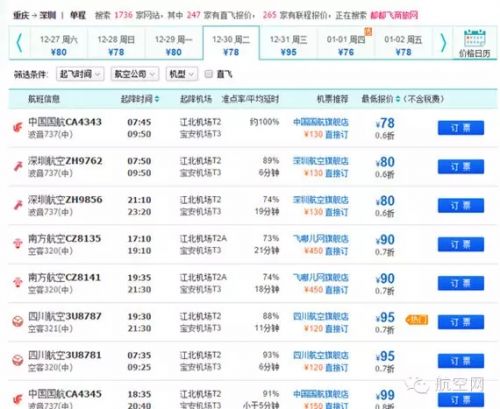Book ticket for flight CA4345
Image resolution: width=500 pixels, height=409 pixels.
461,400
